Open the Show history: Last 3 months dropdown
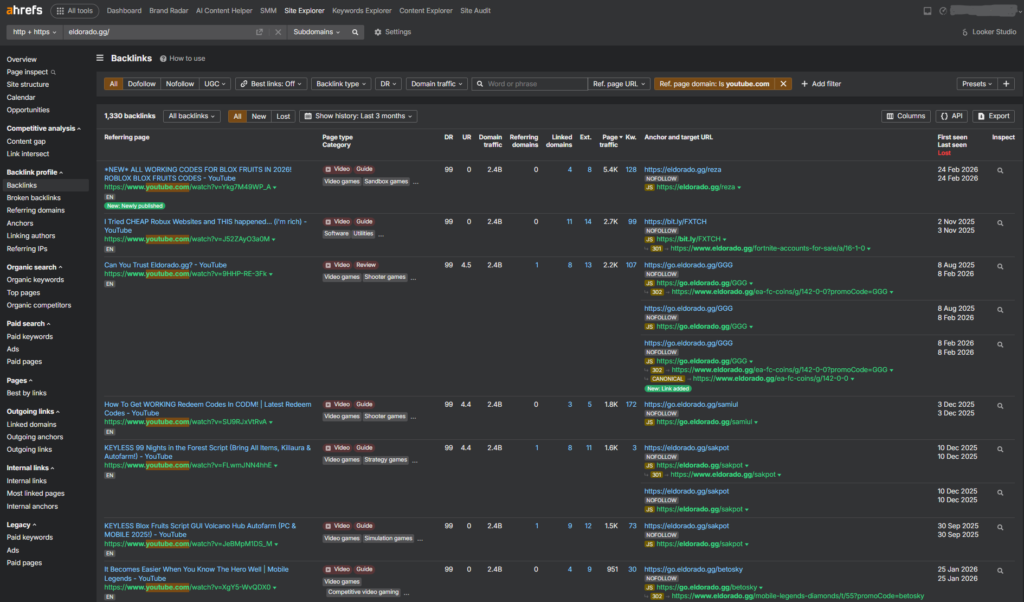The width and height of the screenshot is (1024, 602). [357, 116]
